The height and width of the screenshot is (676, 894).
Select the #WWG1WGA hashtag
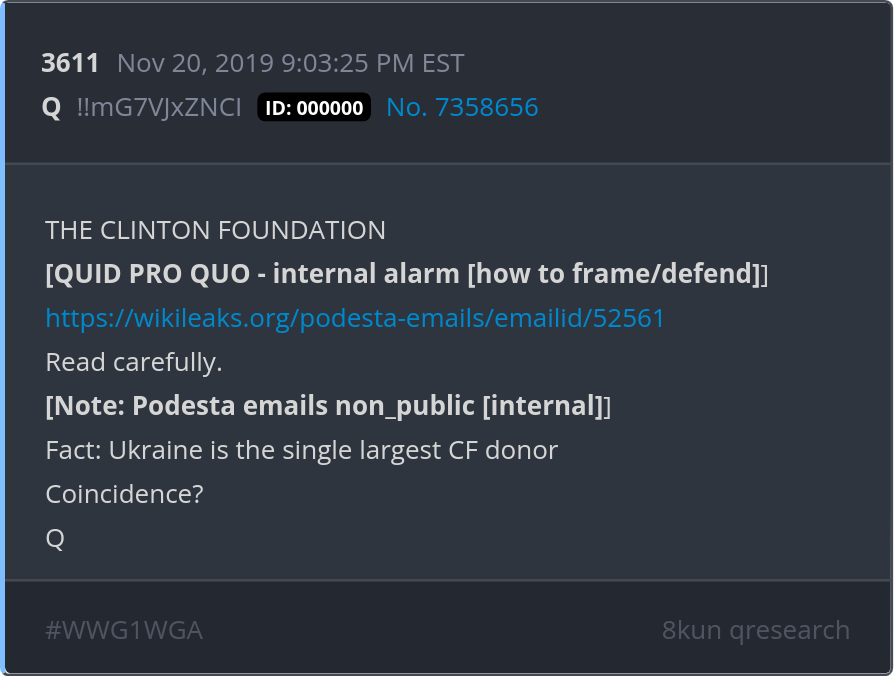(x=124, y=630)
